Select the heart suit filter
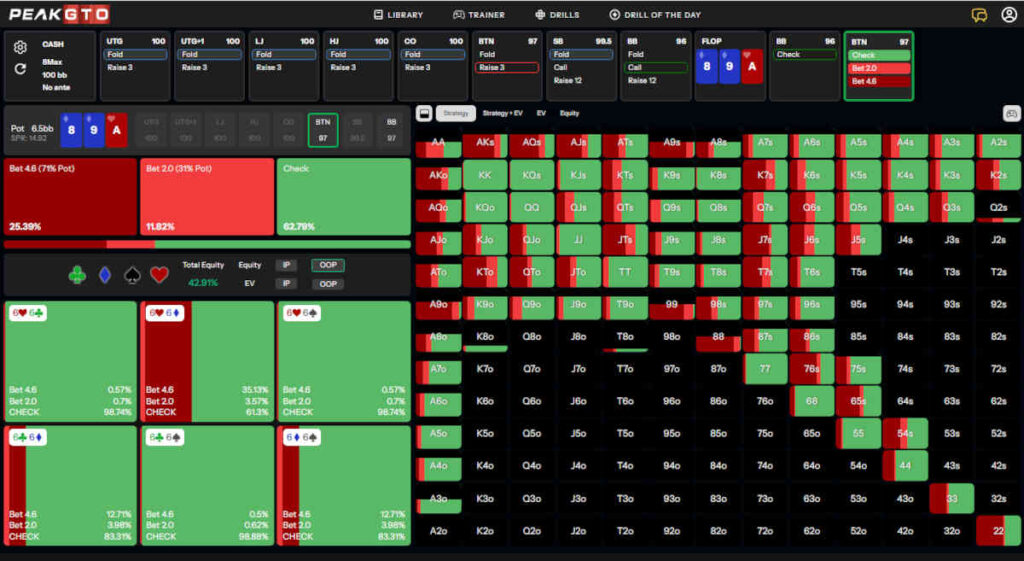1024x561 pixels. tap(159, 275)
